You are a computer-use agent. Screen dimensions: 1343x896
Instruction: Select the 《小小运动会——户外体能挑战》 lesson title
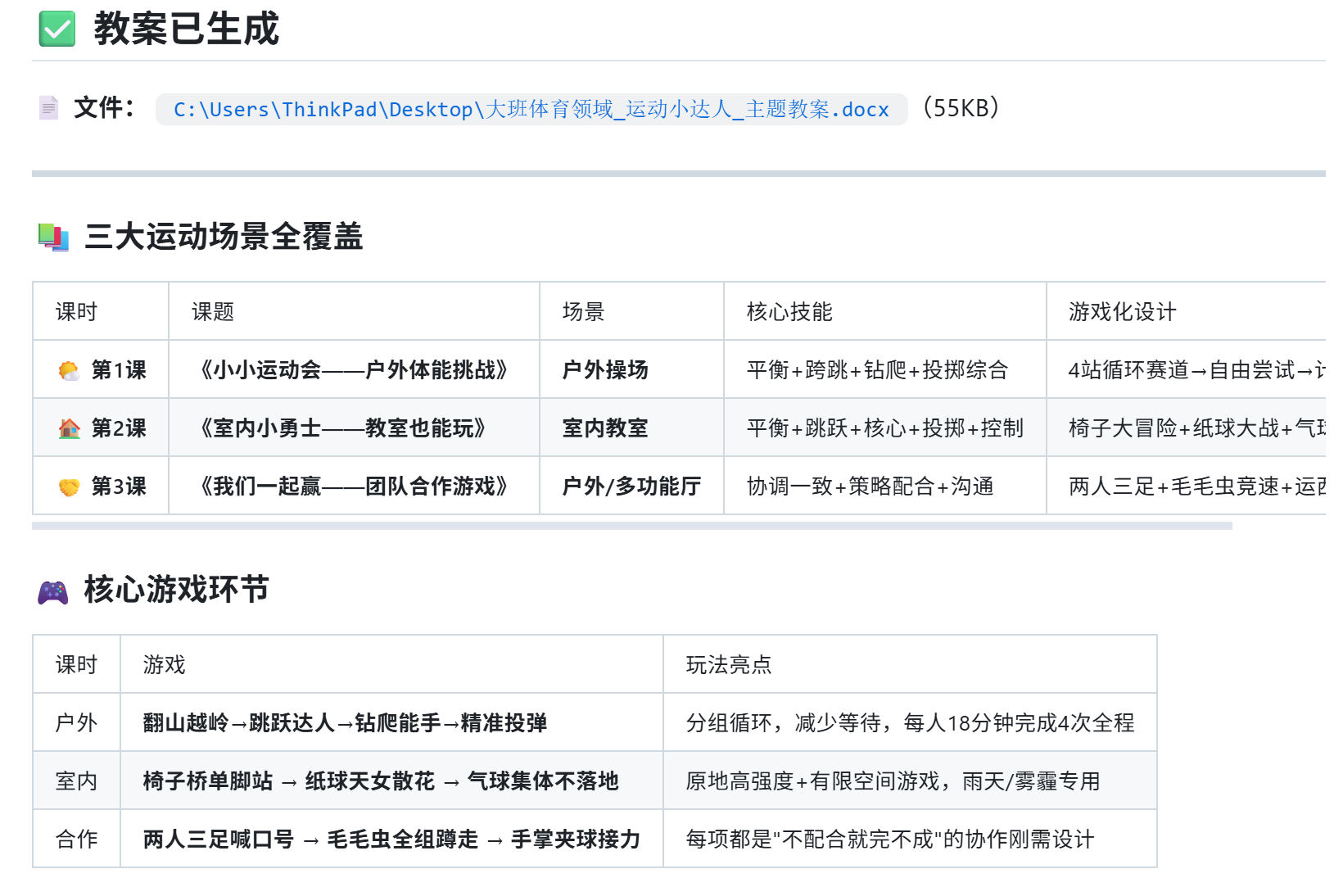coord(354,370)
